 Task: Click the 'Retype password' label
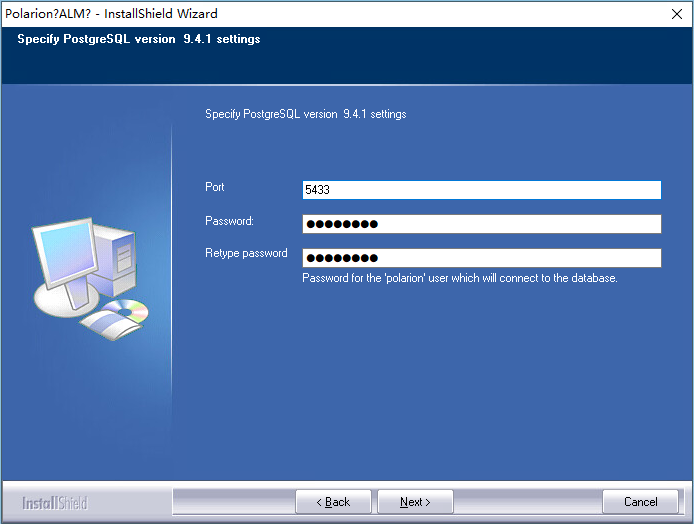click(246, 253)
